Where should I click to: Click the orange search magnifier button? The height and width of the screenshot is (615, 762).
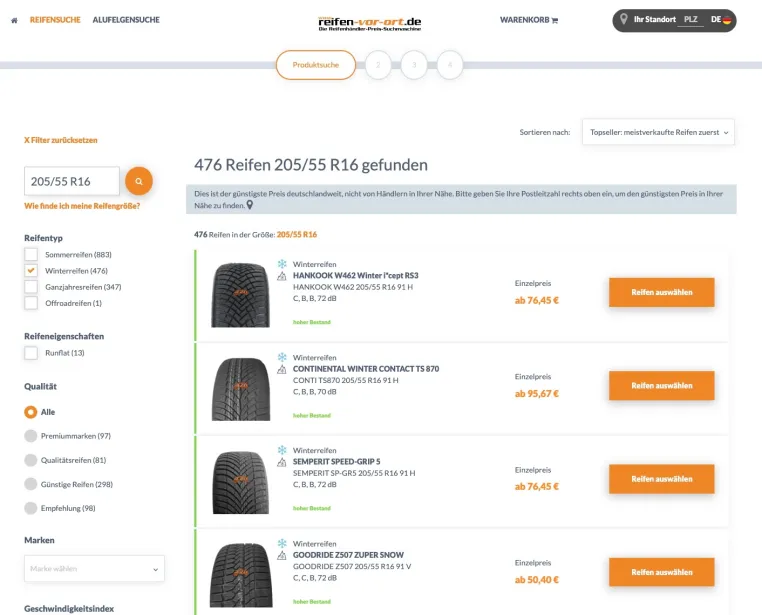tap(139, 181)
